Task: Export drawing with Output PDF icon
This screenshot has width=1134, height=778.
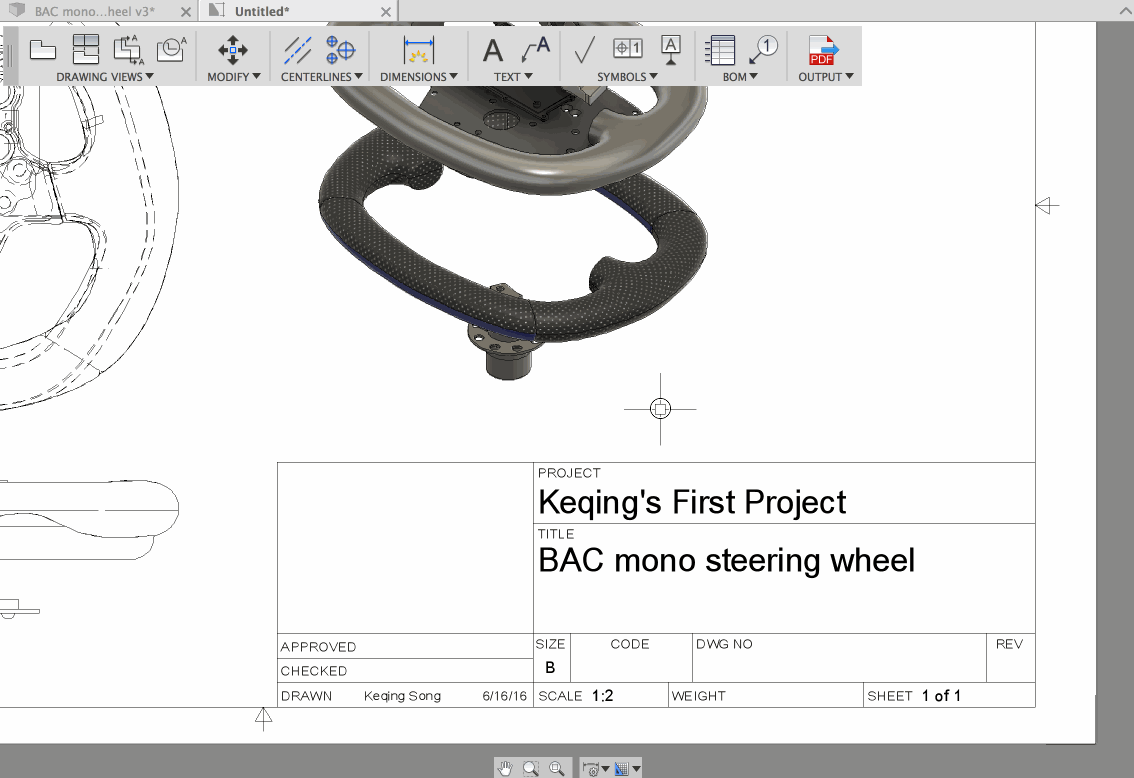Action: [x=824, y=49]
